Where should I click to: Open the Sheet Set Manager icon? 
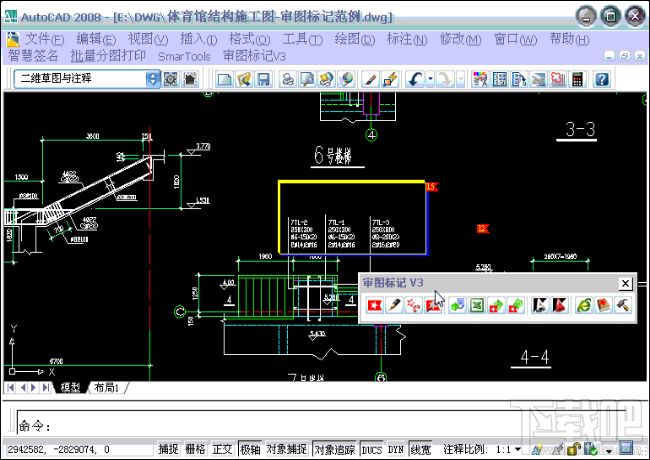[538, 79]
